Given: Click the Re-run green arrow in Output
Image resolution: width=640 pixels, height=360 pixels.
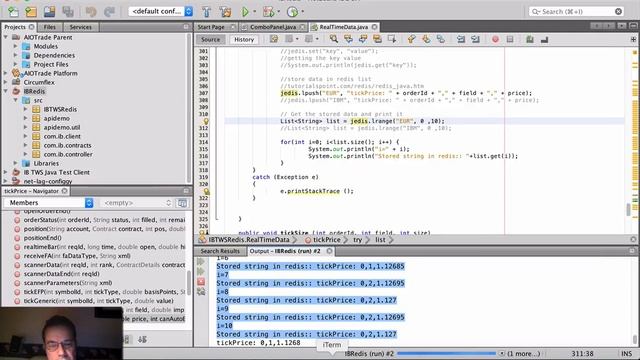Looking at the screenshot, I should [x=201, y=262].
